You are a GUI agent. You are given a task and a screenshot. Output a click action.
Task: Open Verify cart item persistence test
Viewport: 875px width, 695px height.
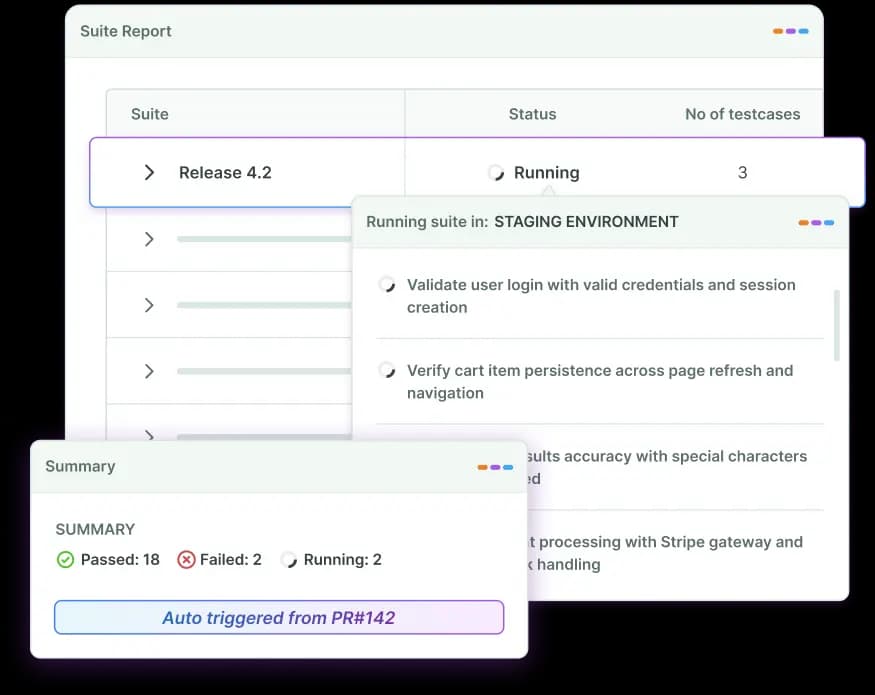coord(600,381)
